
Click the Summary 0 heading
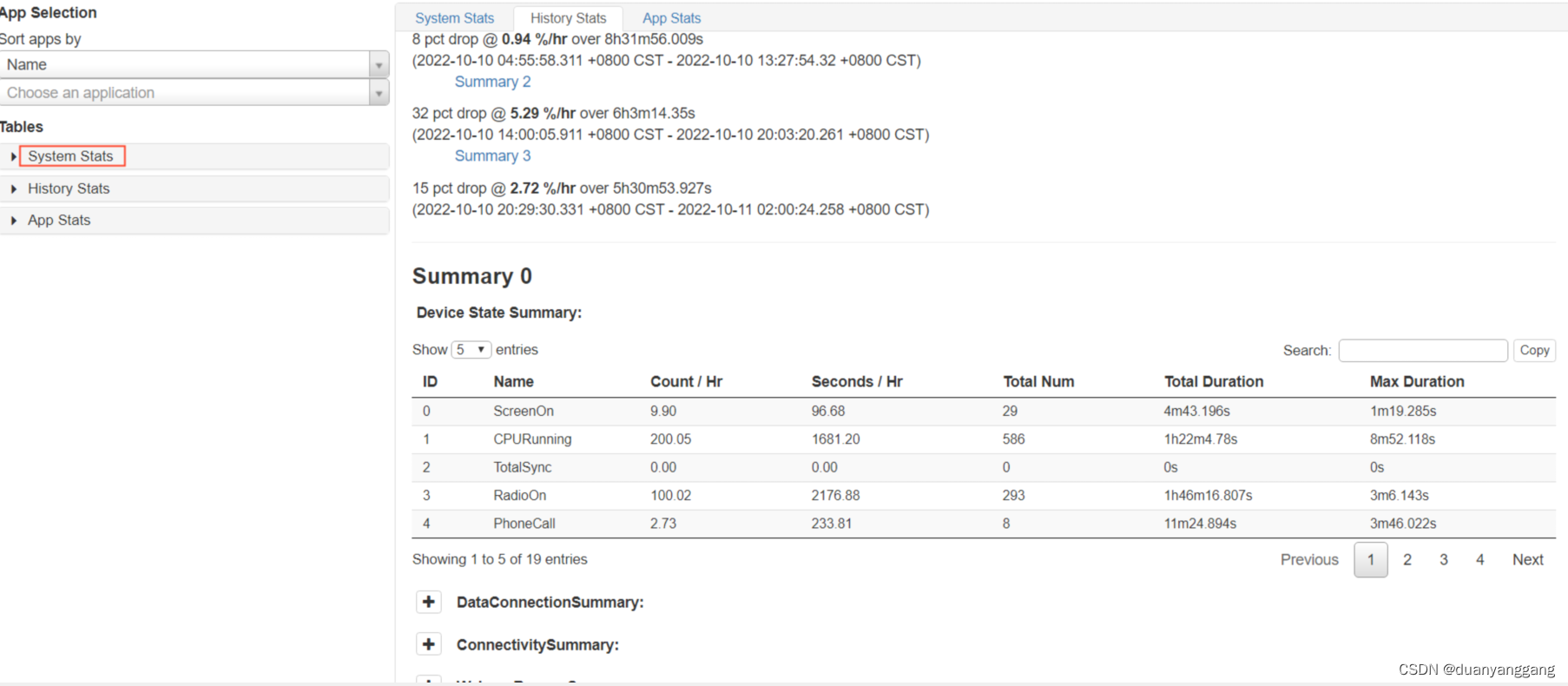pos(472,276)
